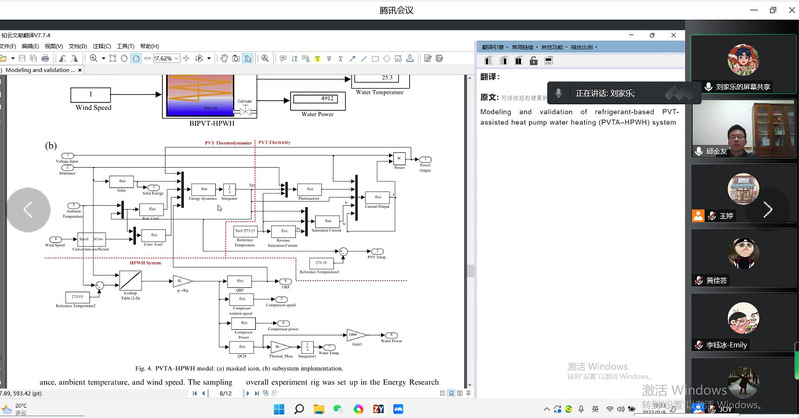This screenshot has height=418, width=799.
Task: Select 刘家乐 screen sharing participant tile
Action: tap(743, 64)
